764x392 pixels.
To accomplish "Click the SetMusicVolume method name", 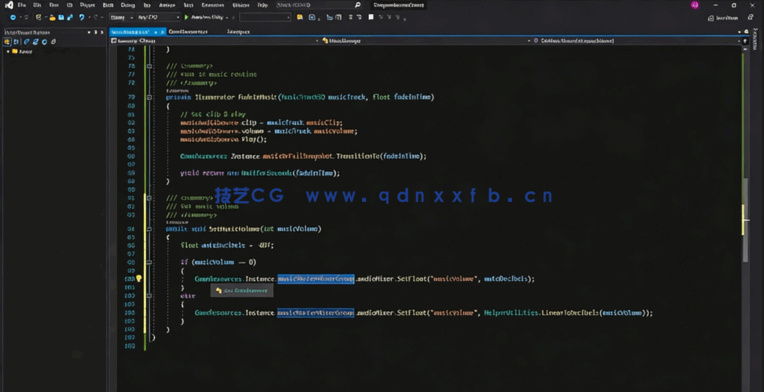I will tap(235, 229).
